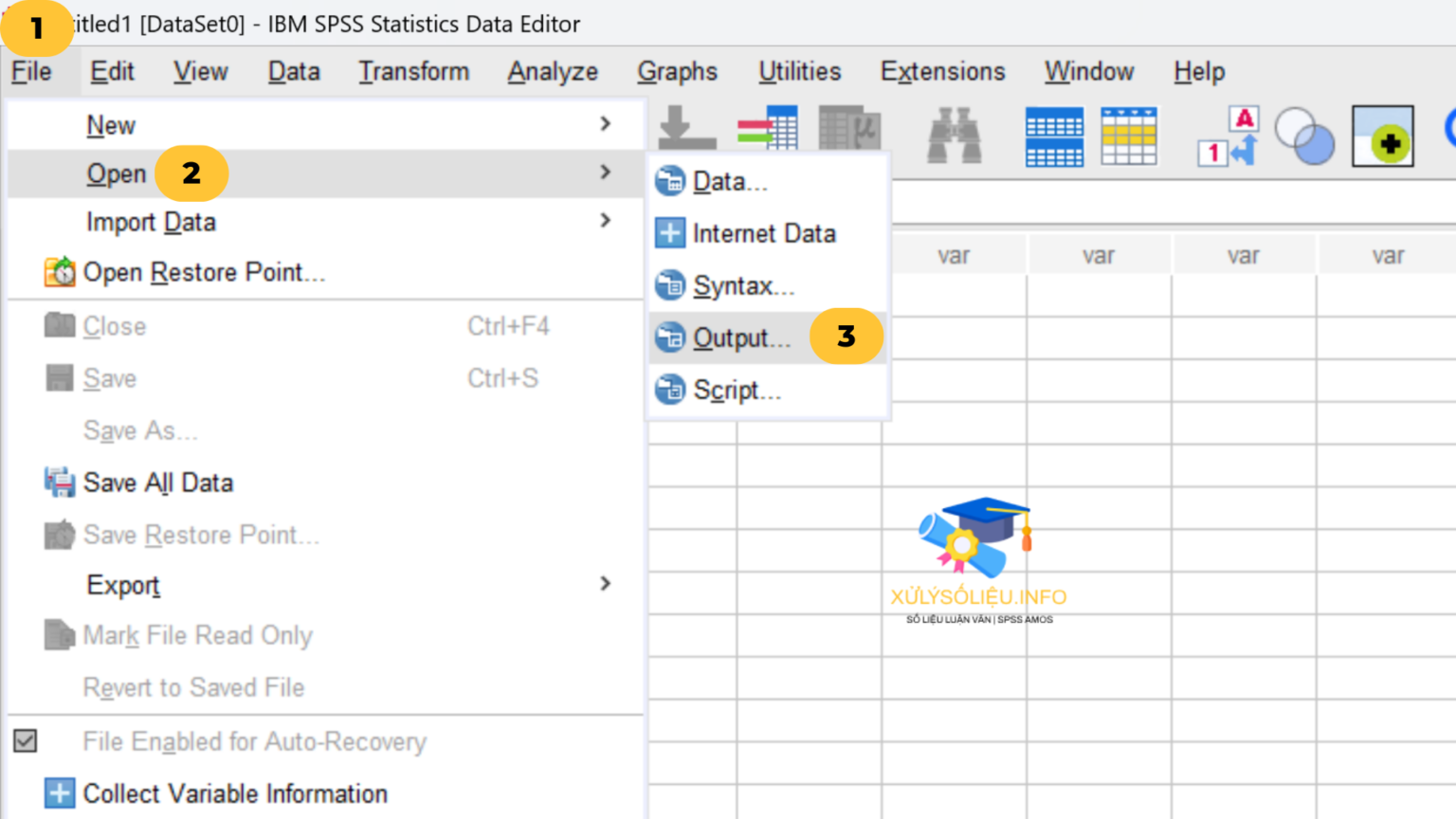Open the Window menu
The width and height of the screenshot is (1456, 819).
coord(1089,72)
